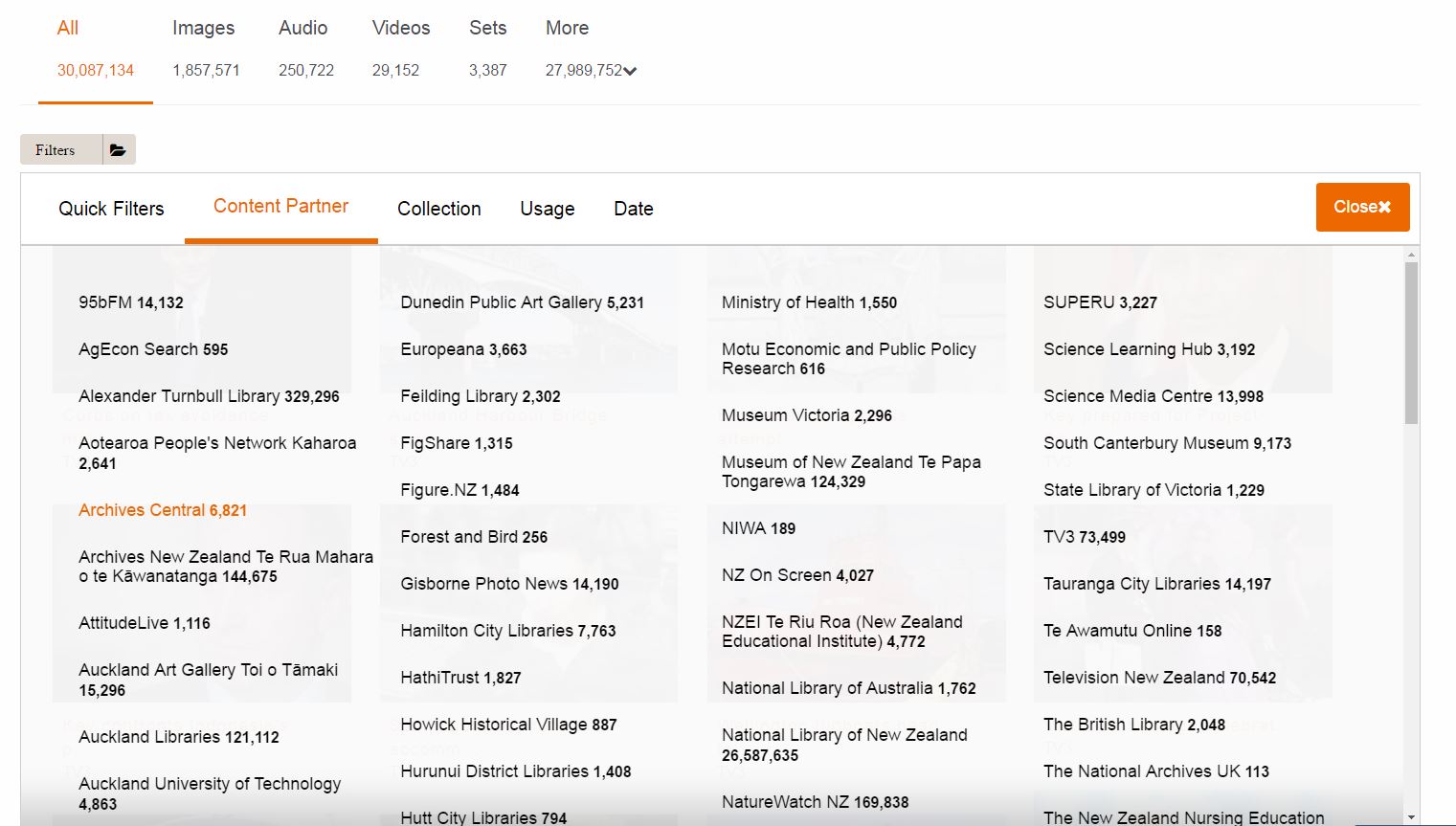Select National Library of Australia
This screenshot has width=1456, height=826.
(849, 688)
